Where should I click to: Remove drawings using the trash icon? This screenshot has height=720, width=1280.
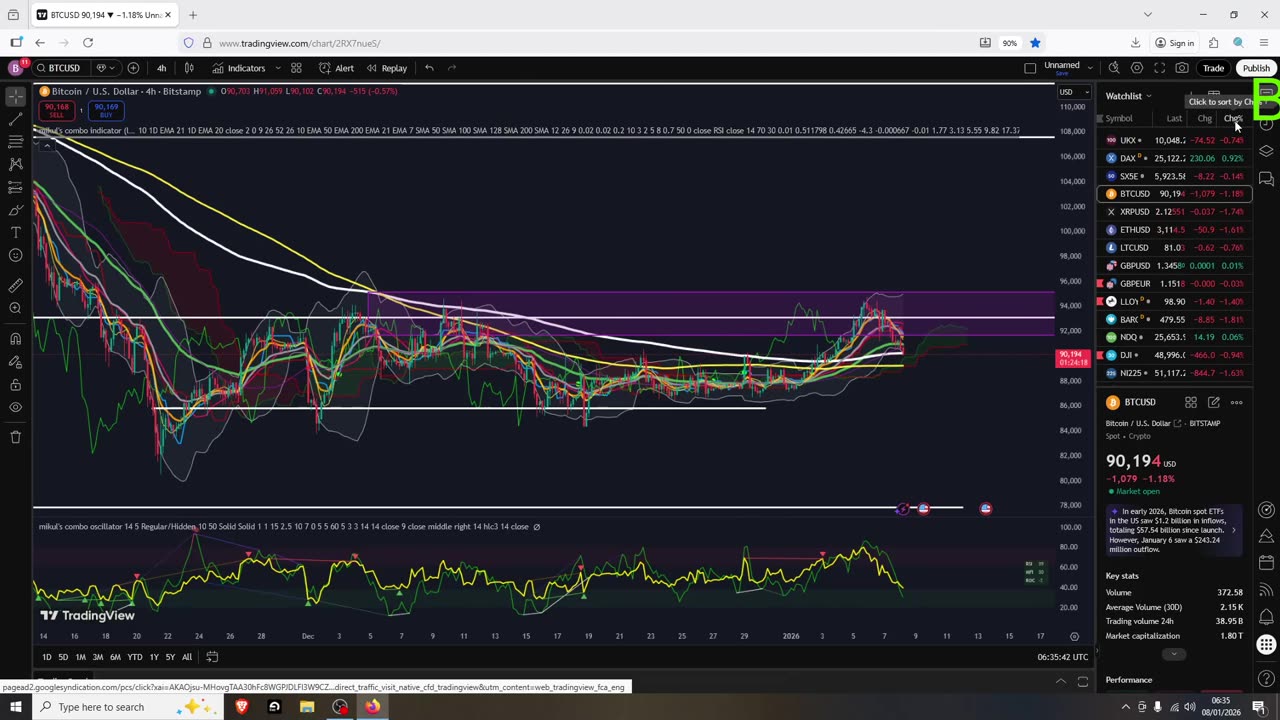tap(16, 437)
